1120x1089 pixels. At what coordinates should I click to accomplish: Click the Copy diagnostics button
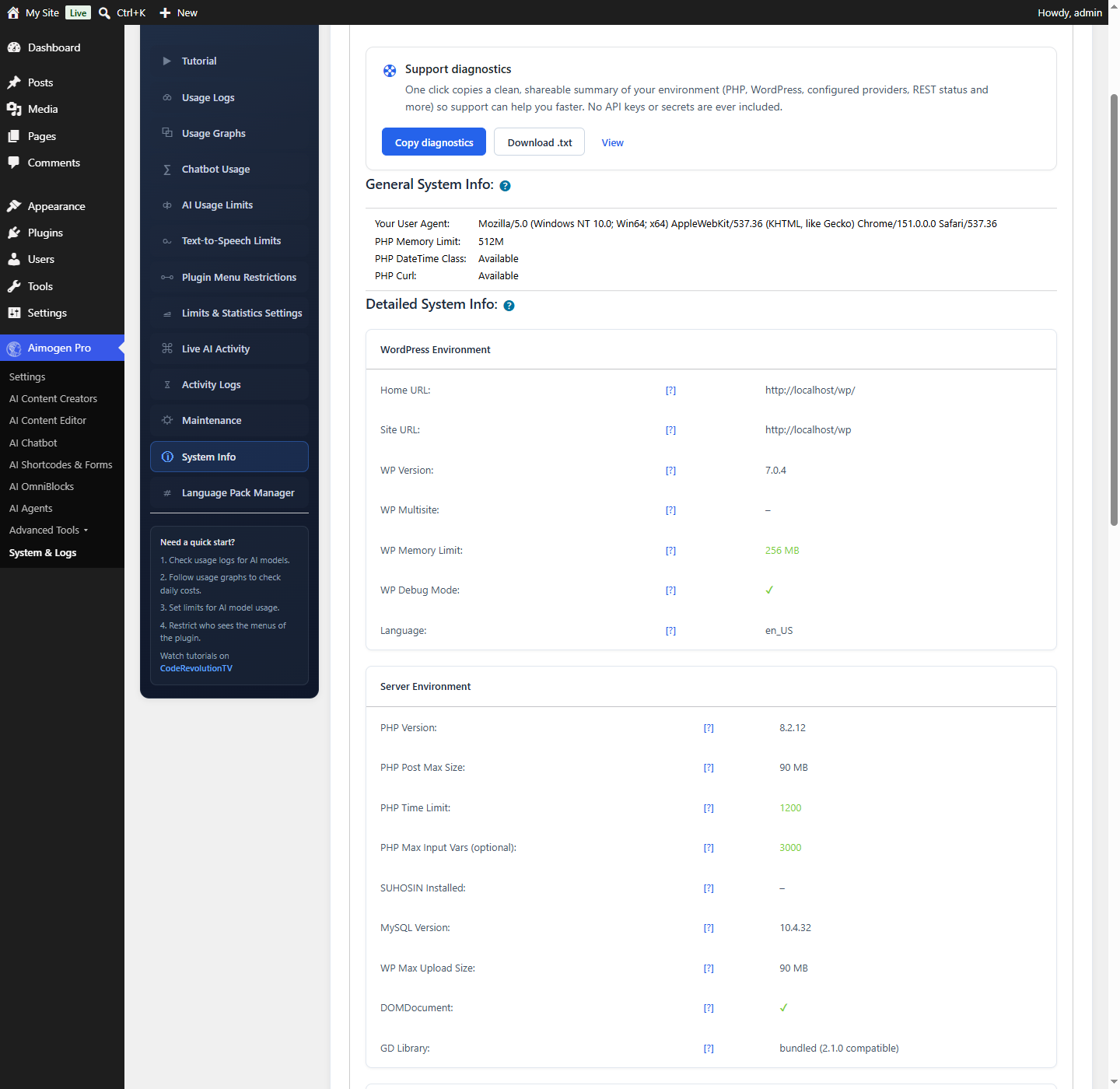pyautogui.click(x=434, y=142)
